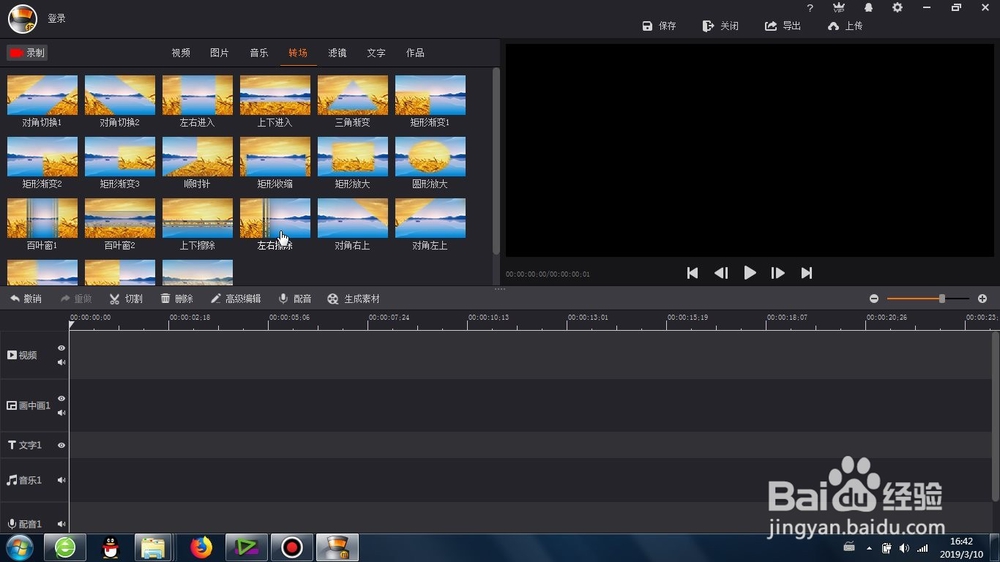Choose the 左右进入 transition
1000x562 pixels.
coord(198,96)
